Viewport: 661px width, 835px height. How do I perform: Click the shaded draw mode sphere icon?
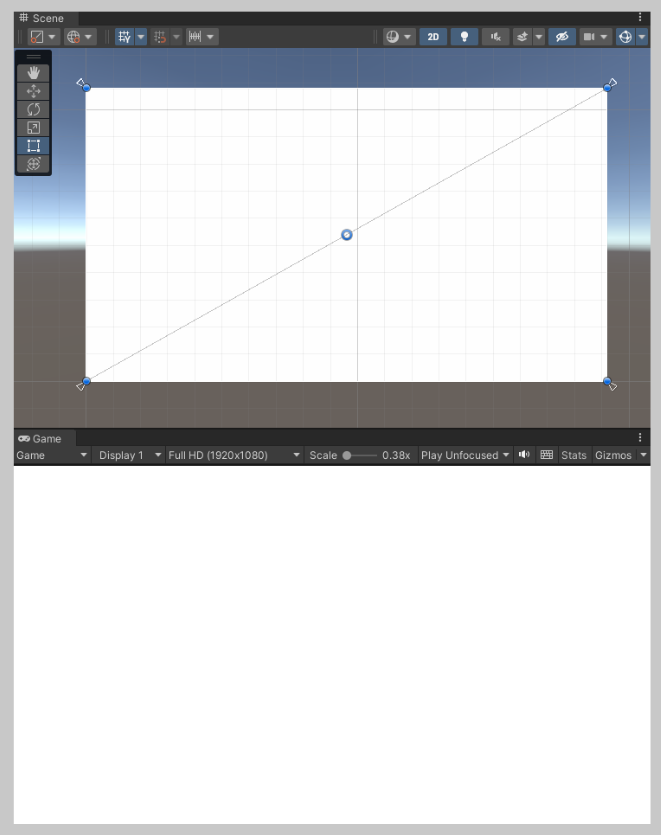point(392,37)
